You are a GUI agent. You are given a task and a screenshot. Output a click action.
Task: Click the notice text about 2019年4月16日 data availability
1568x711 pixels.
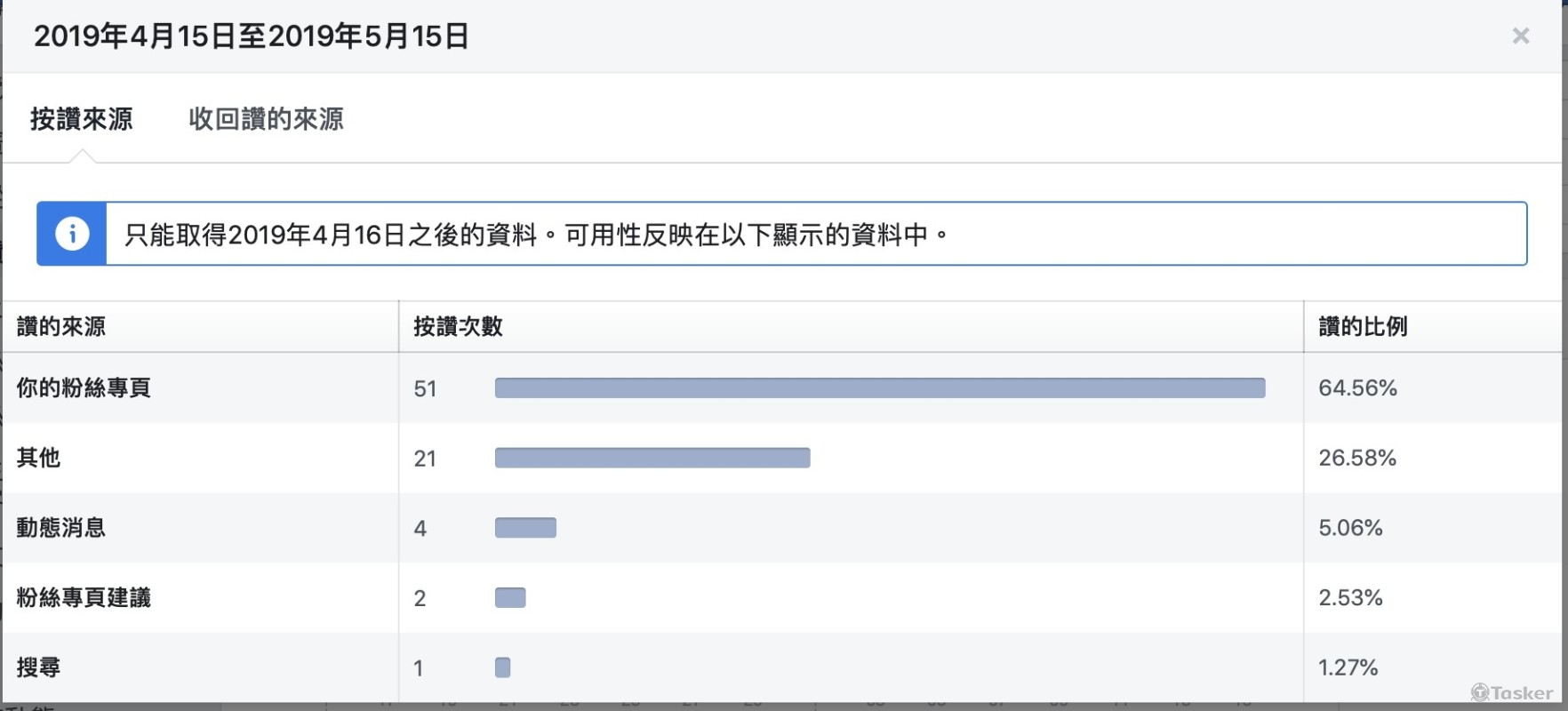[x=535, y=234]
